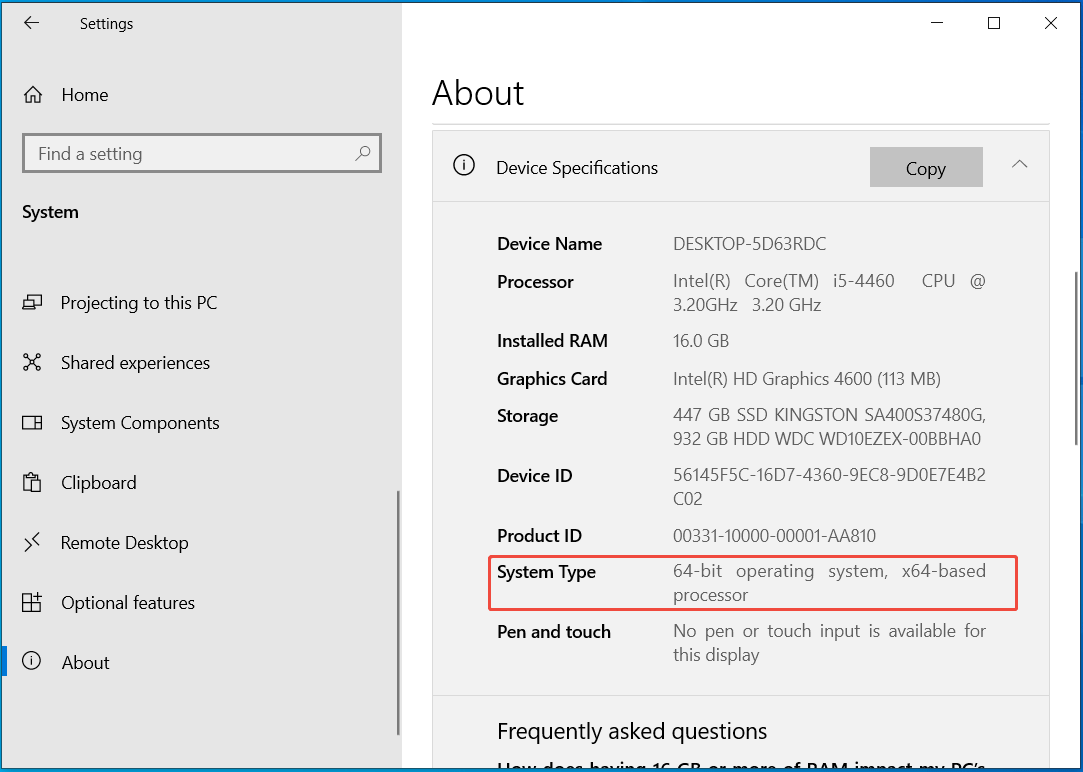This screenshot has width=1083, height=772.
Task: Select the Remote Desktop icon
Action: click(x=32, y=543)
